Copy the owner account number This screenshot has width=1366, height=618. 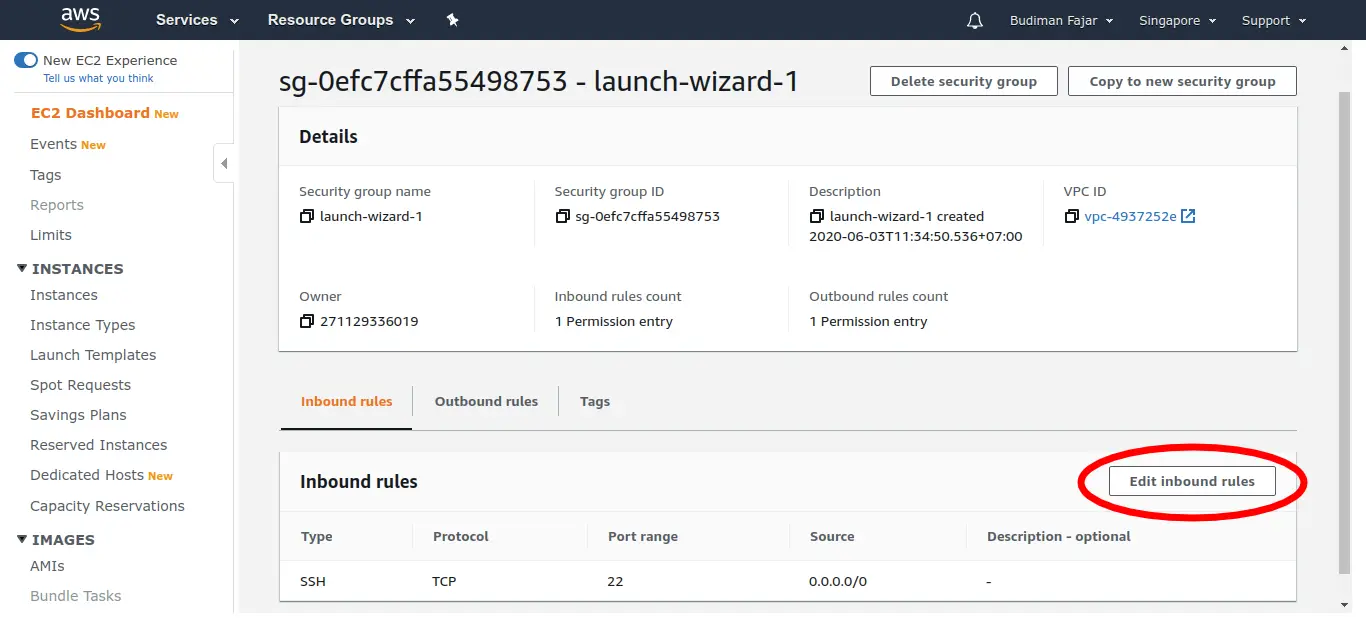307,321
